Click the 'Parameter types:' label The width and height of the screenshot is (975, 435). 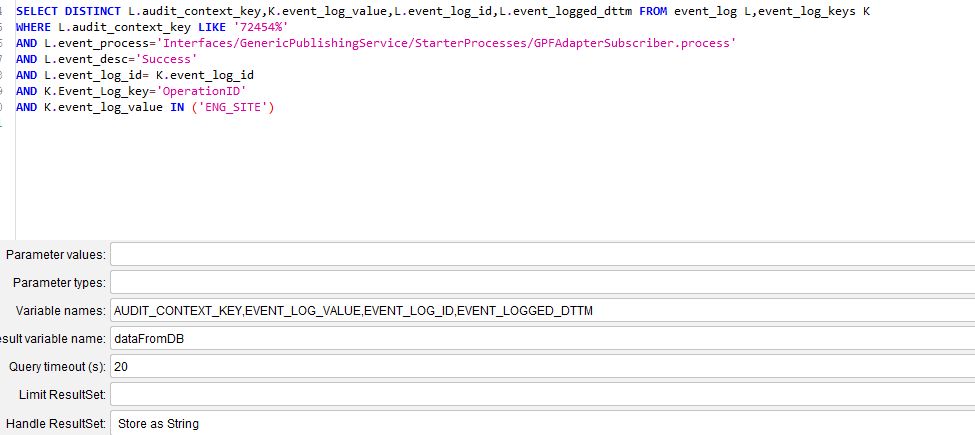point(59,283)
